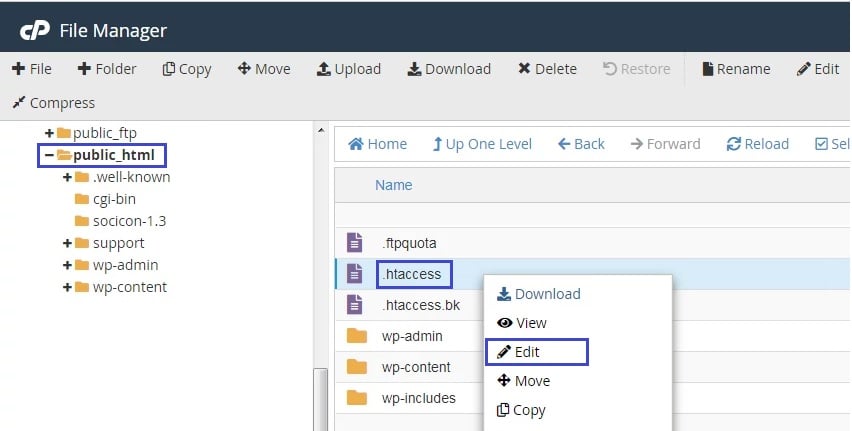Expand the support tree folder
The width and height of the screenshot is (852, 431).
pos(67,243)
